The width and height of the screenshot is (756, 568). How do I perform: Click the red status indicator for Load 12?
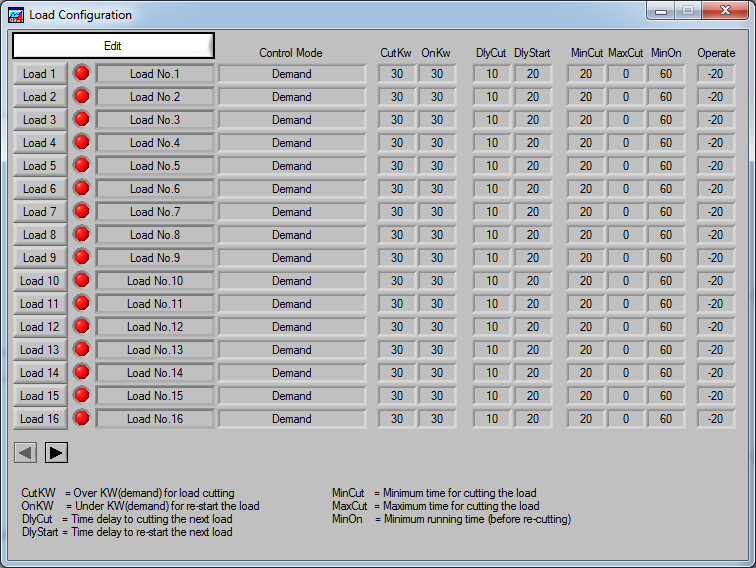pos(81,326)
